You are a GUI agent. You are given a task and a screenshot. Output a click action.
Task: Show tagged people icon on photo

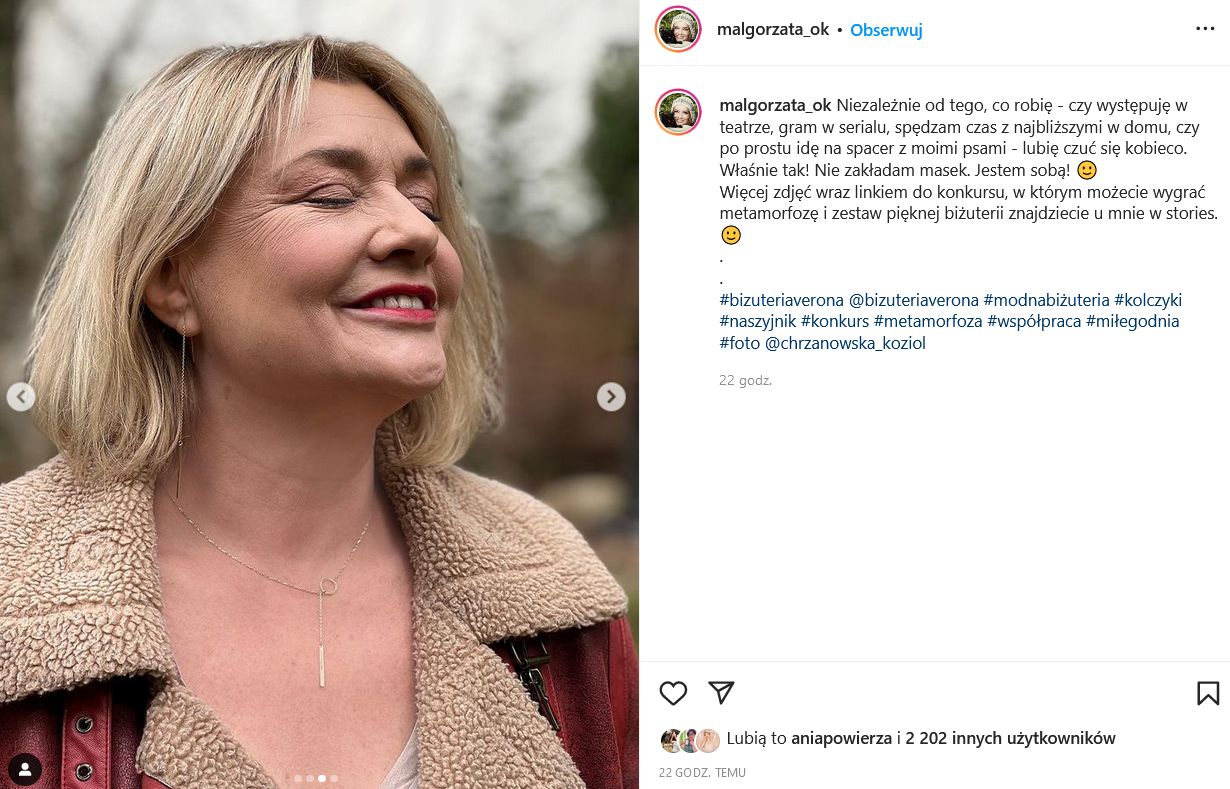[24, 769]
